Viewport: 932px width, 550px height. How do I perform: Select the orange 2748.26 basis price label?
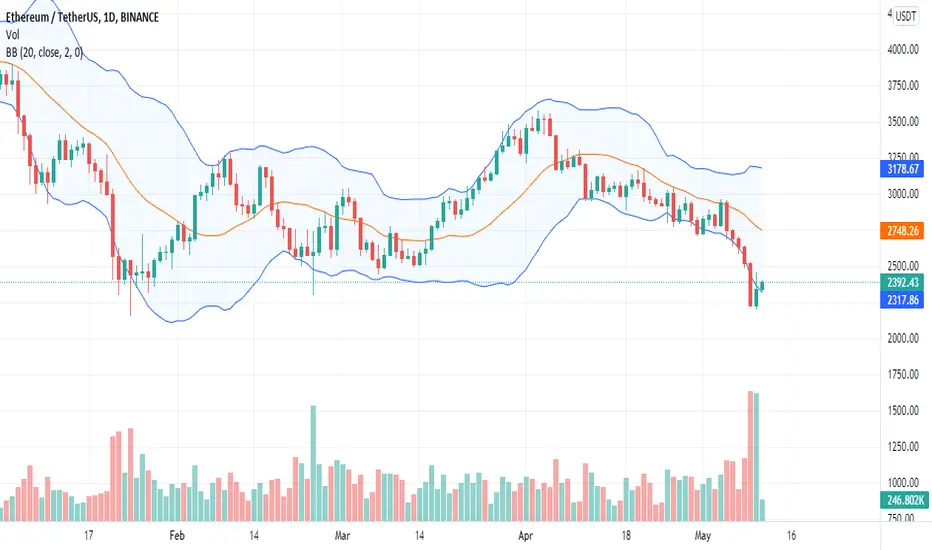(902, 231)
